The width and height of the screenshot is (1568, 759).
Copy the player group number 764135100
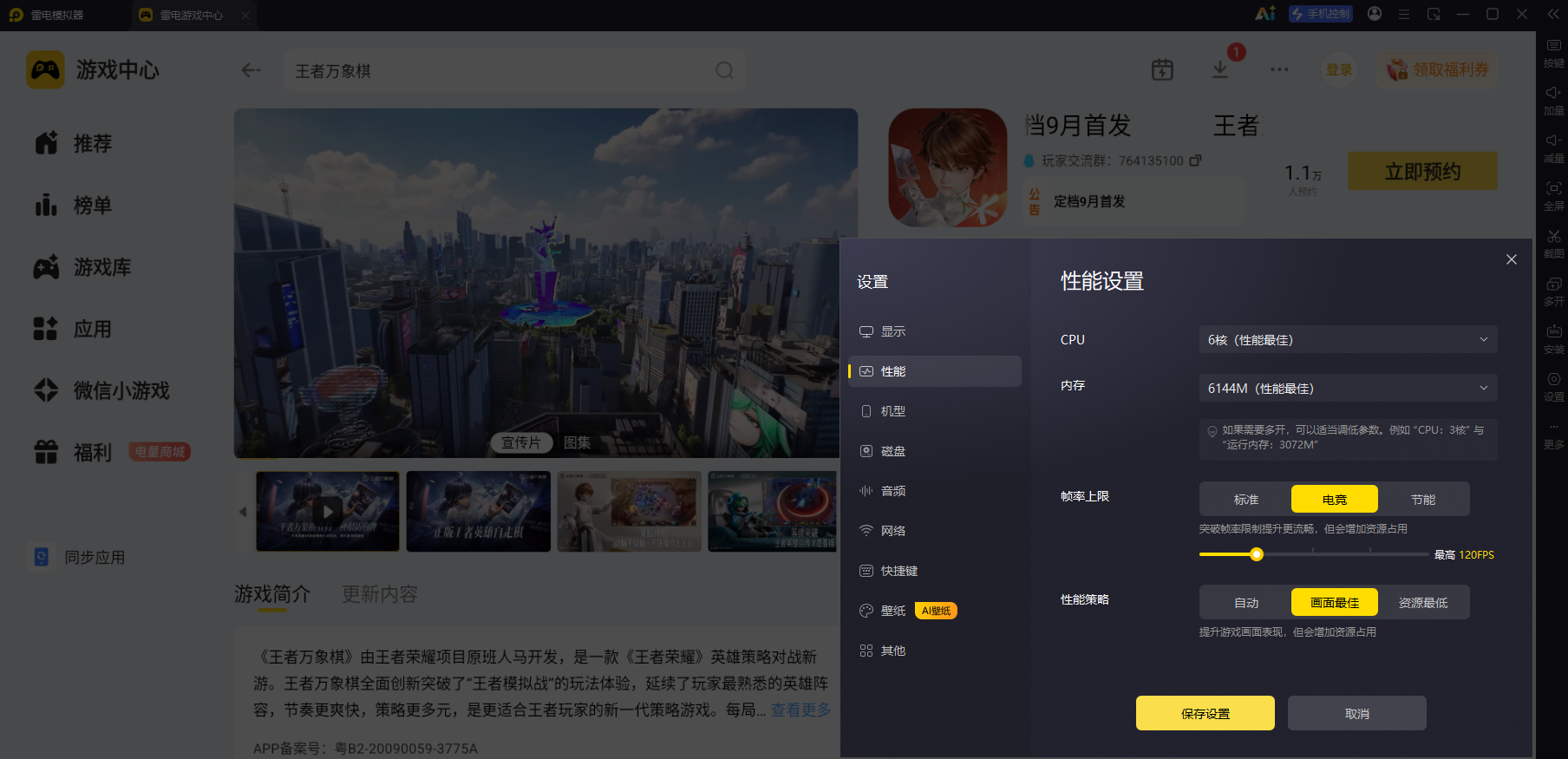coord(1195,160)
